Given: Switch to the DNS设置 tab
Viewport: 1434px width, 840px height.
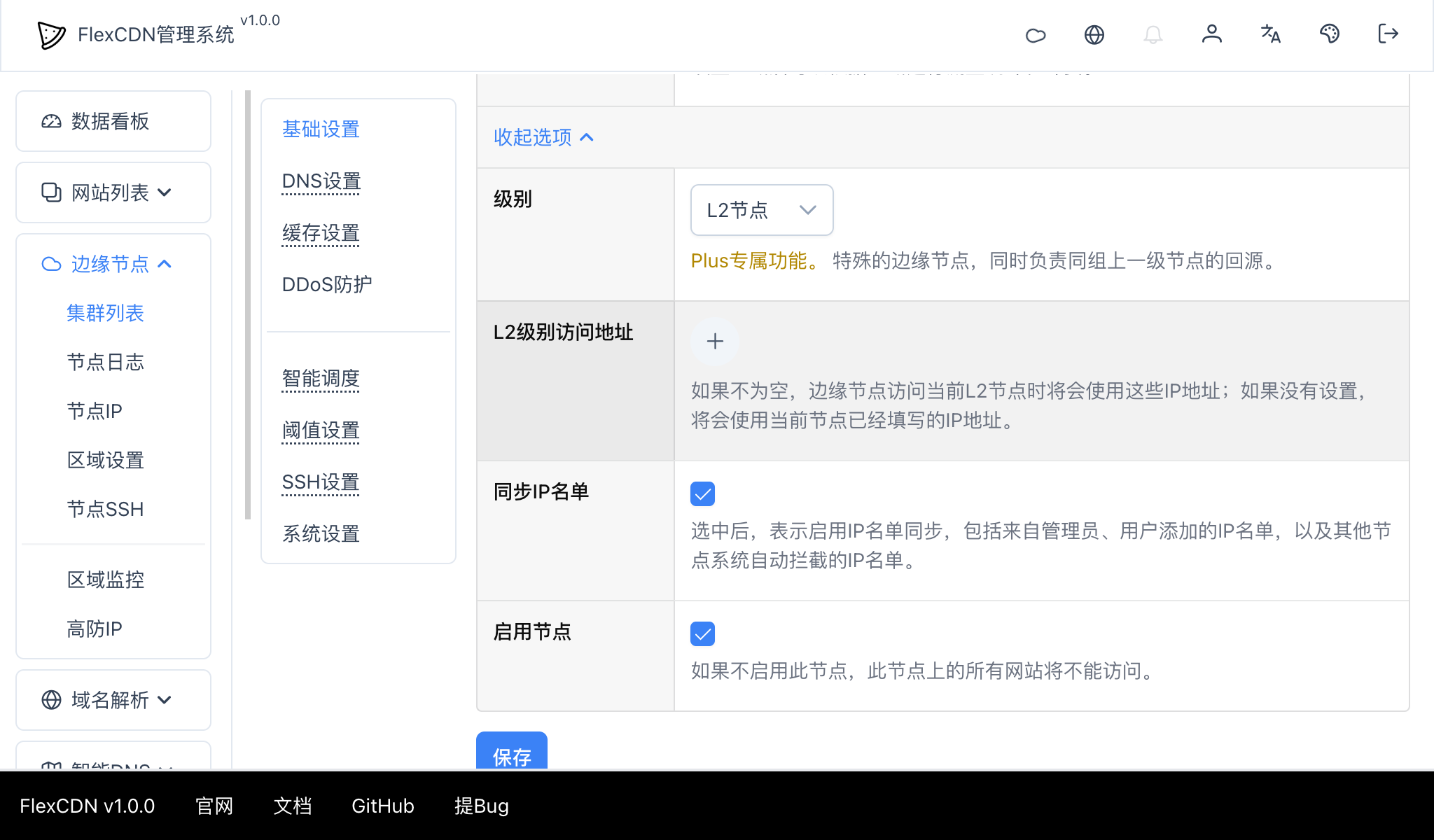Looking at the screenshot, I should pyautogui.click(x=321, y=181).
